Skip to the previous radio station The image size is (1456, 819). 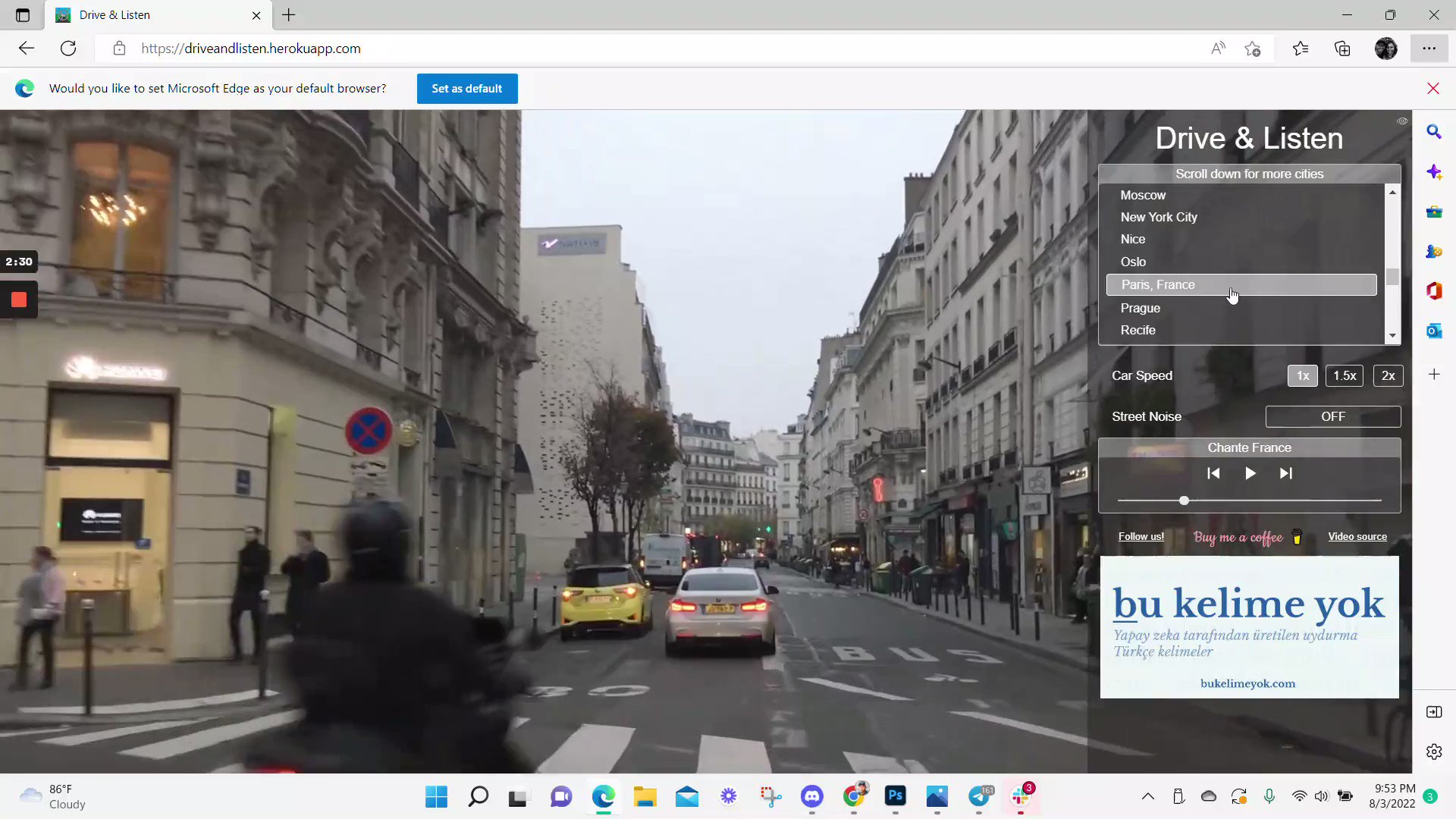tap(1213, 473)
